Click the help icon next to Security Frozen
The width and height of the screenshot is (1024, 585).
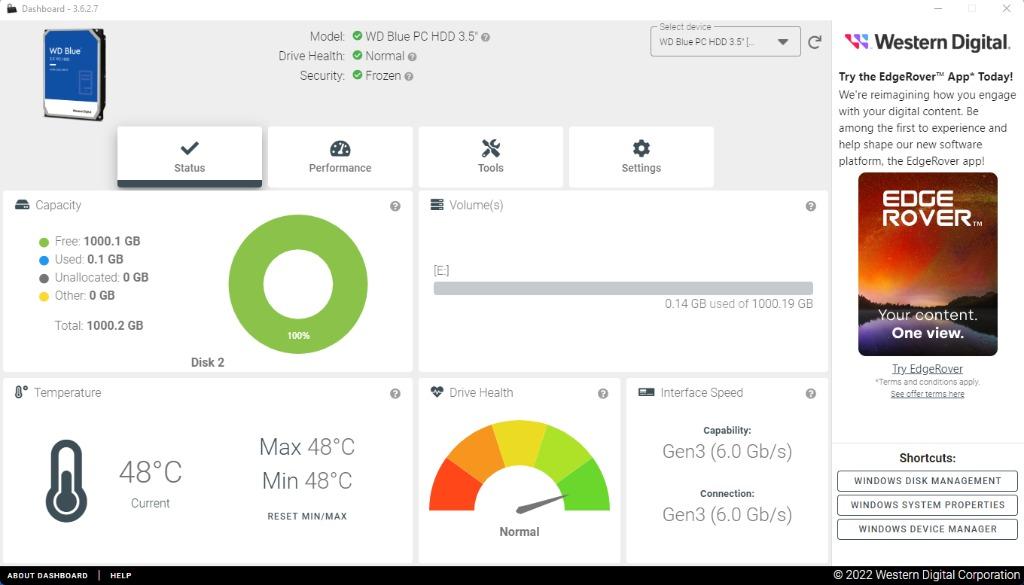(409, 76)
